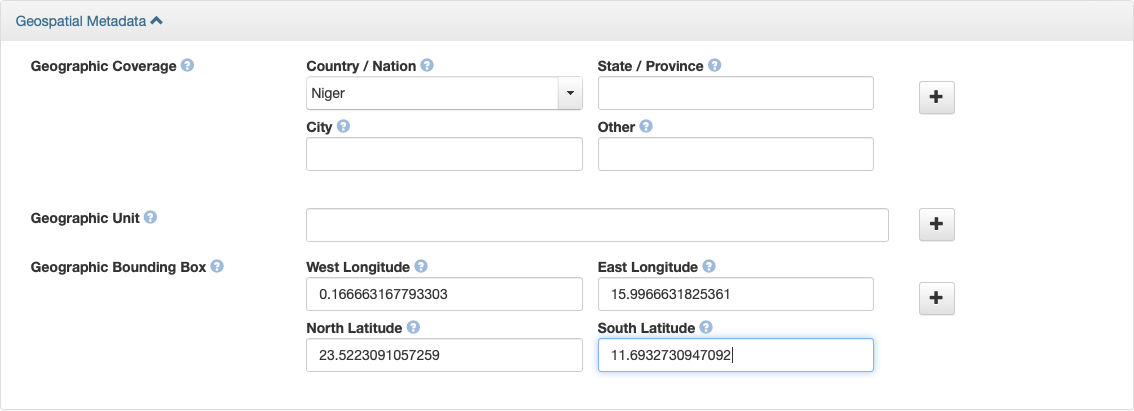Click help icon next to Geographic Bounding Box

tap(217, 266)
